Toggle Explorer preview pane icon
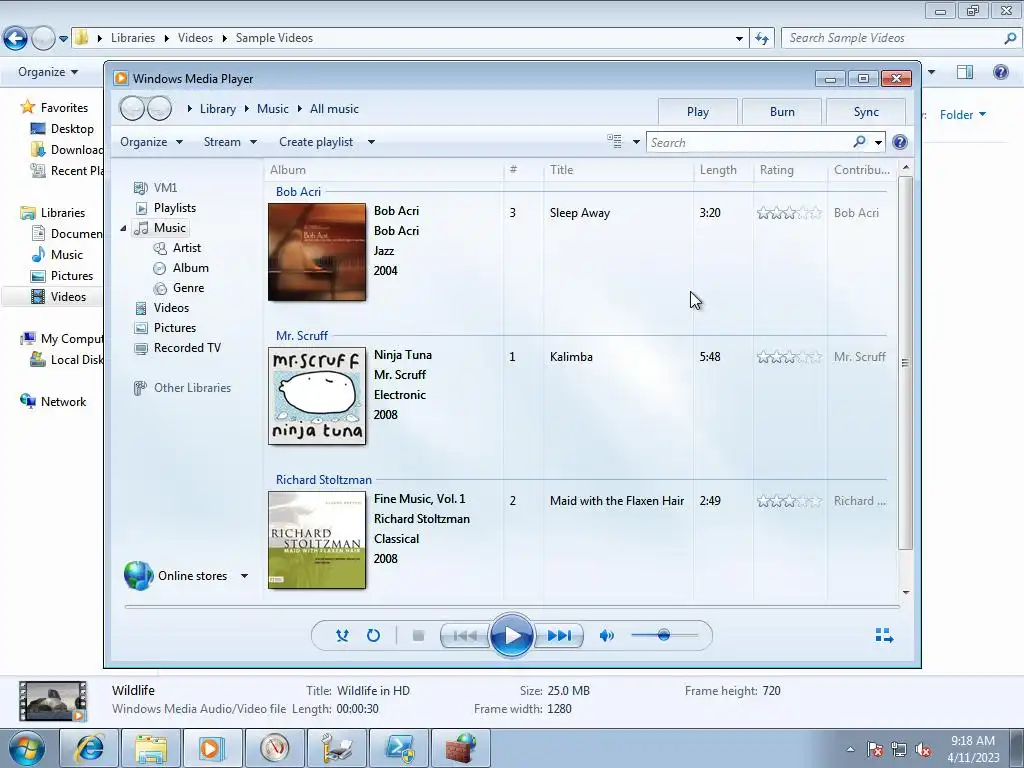This screenshot has height=768, width=1024. coord(965,72)
